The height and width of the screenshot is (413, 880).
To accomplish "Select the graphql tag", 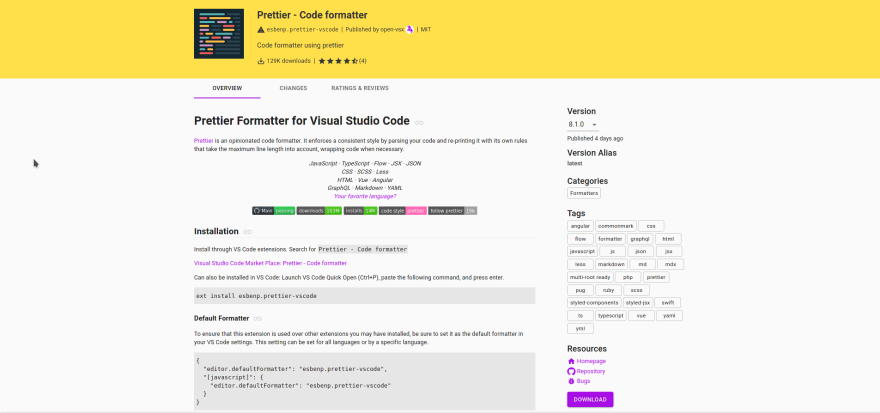I will coord(639,239).
